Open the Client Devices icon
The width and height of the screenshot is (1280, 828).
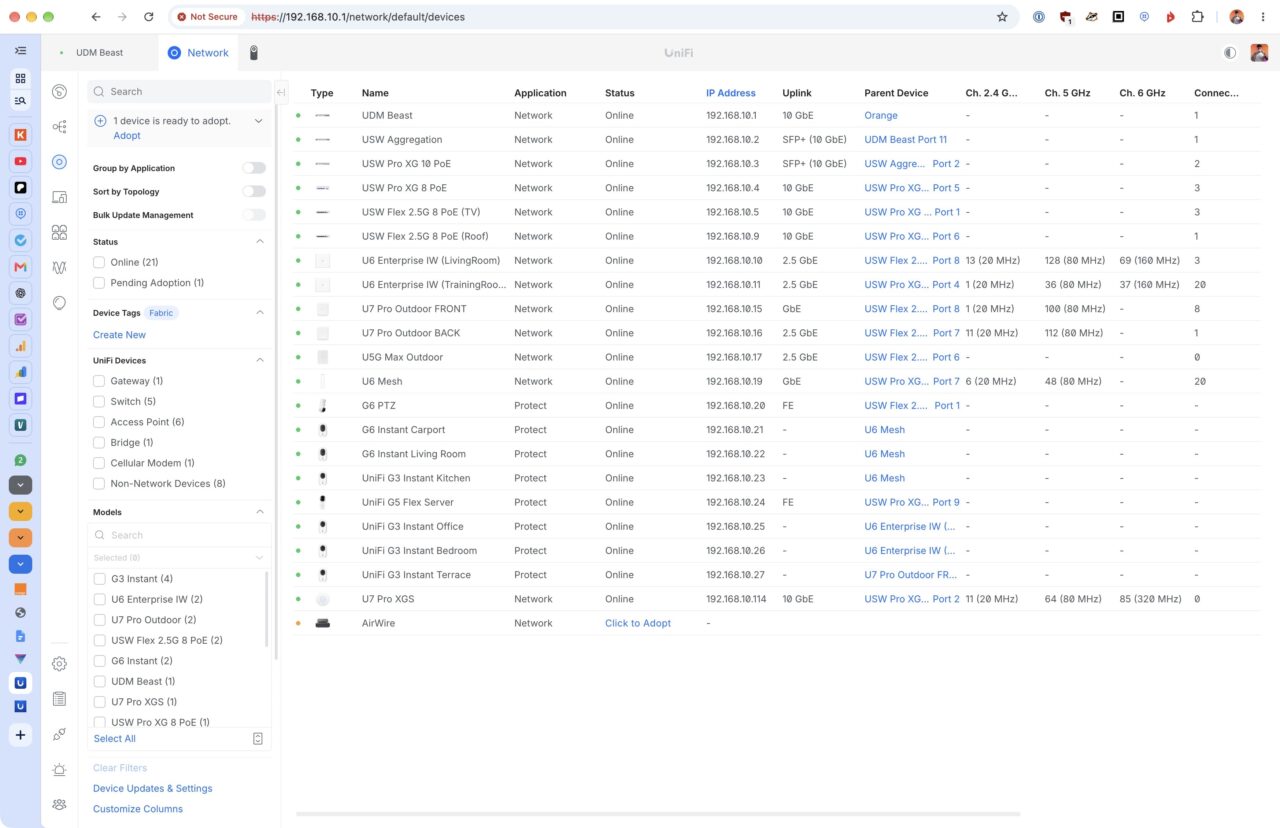(x=59, y=197)
